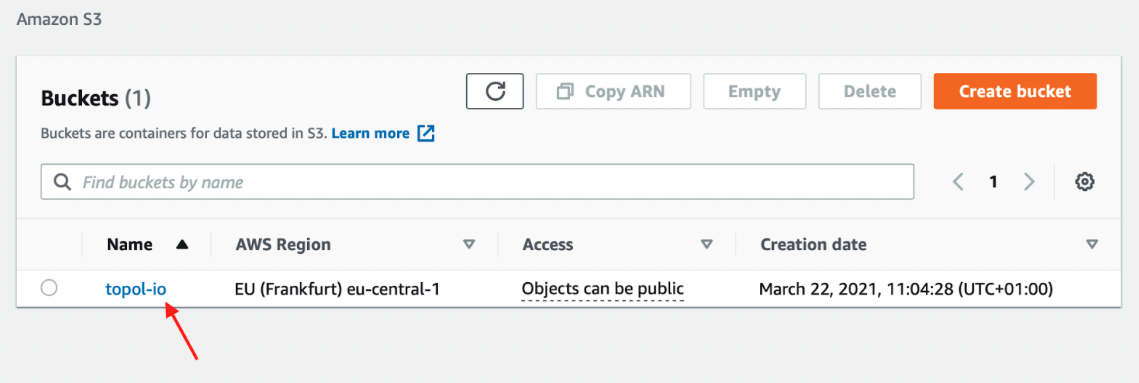This screenshot has width=1139, height=383.
Task: Sort buckets by AWS Region arrow
Action: 469,245
